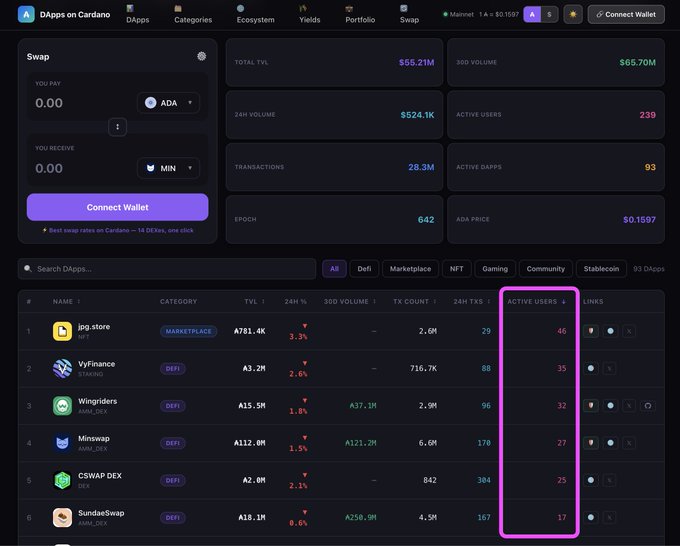Open Wingriders GitHub link icon
680x546 pixels.
point(647,406)
